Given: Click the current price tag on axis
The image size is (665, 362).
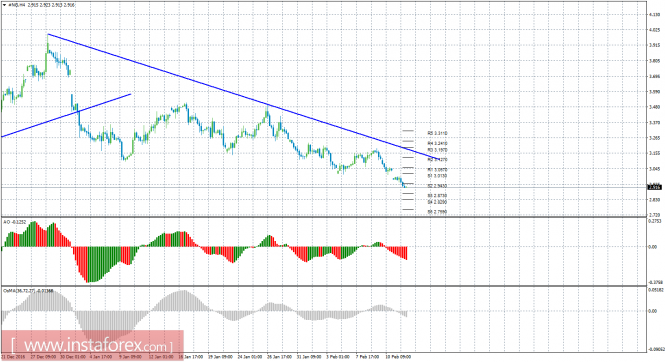Looking at the screenshot, I should [654, 187].
